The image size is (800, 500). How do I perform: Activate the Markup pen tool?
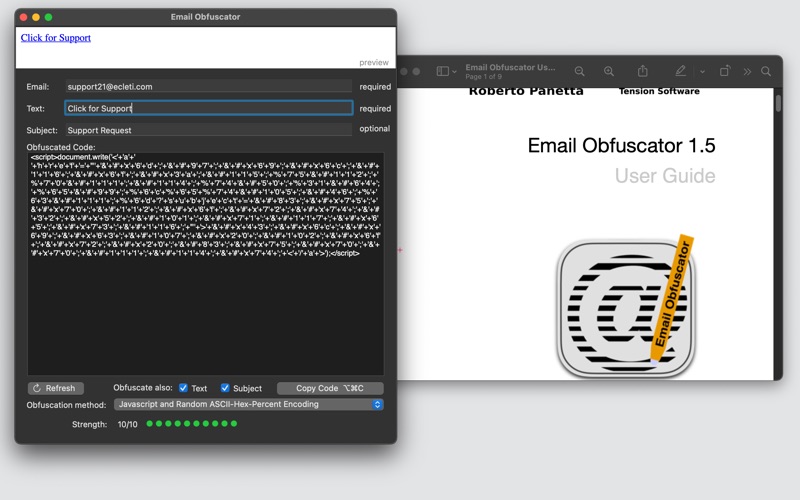[681, 72]
